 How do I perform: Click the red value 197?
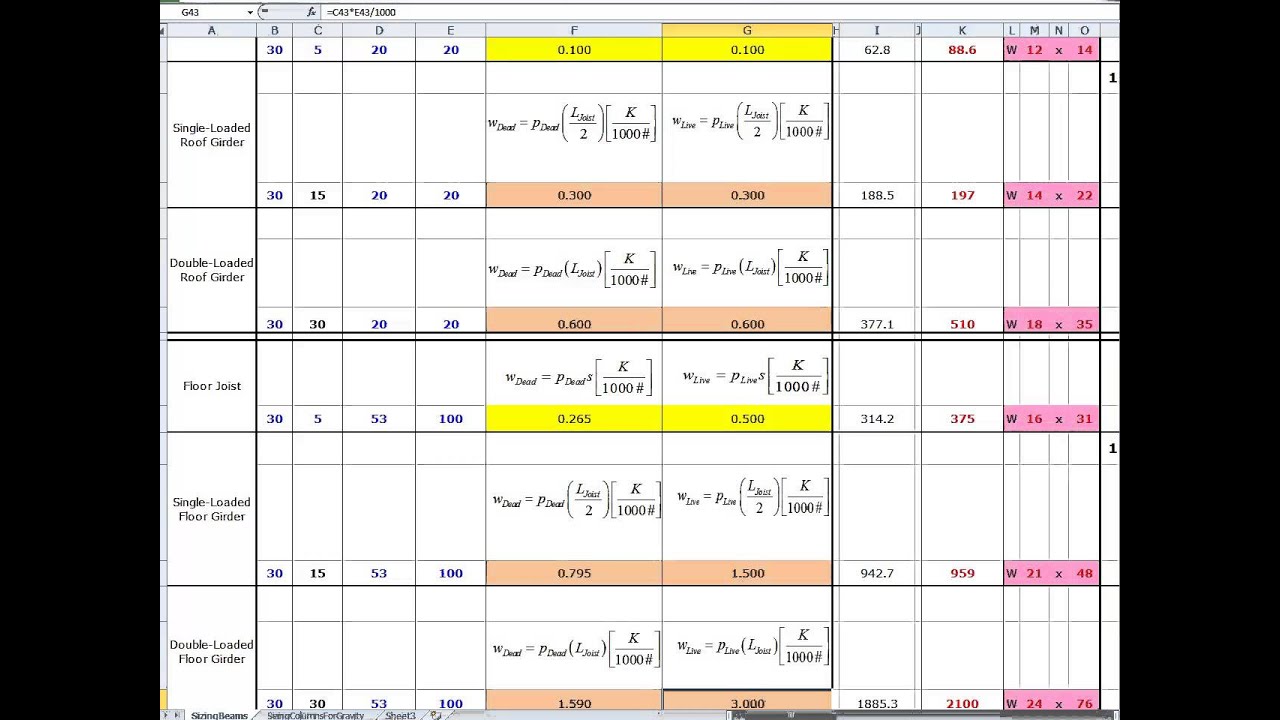pyautogui.click(x=962, y=195)
